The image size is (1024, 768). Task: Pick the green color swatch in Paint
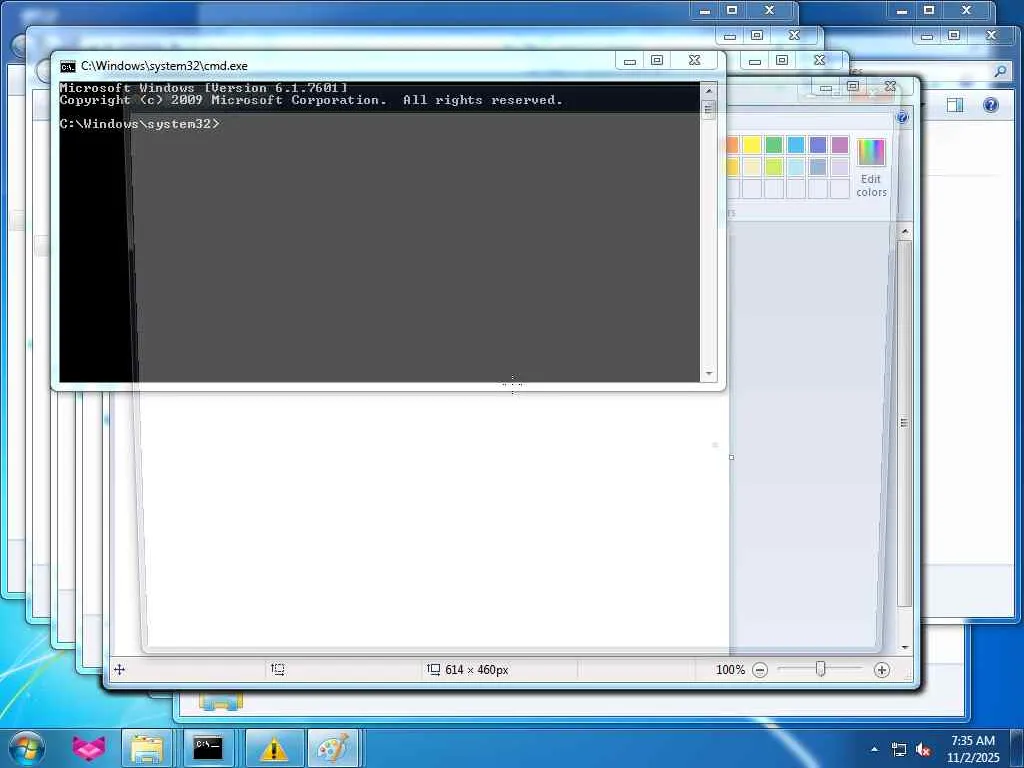[774, 145]
